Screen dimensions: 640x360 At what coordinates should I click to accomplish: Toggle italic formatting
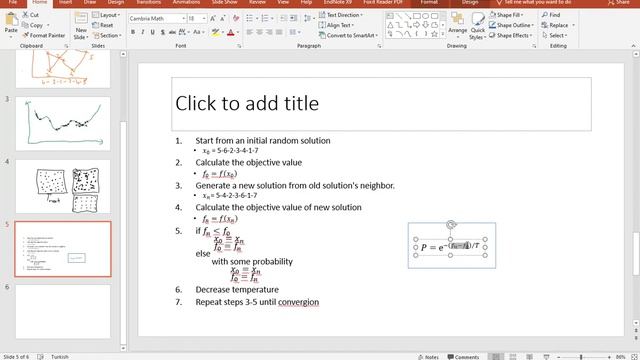point(142,32)
